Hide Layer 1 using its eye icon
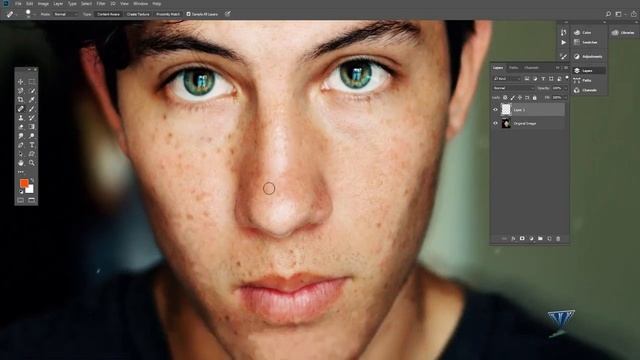Screen dimensions: 640x360 (496, 110)
